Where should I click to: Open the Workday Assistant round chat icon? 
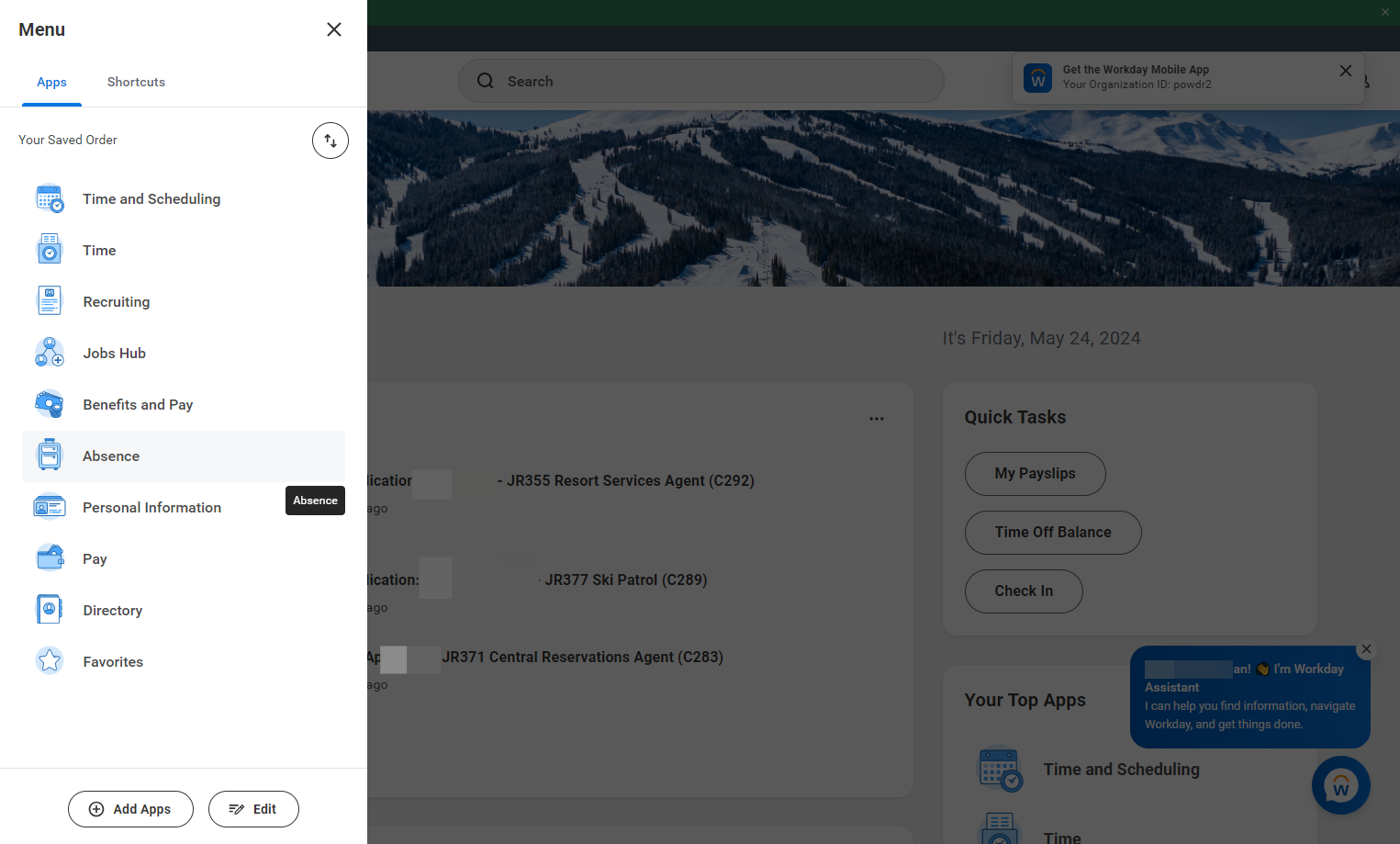1341,785
